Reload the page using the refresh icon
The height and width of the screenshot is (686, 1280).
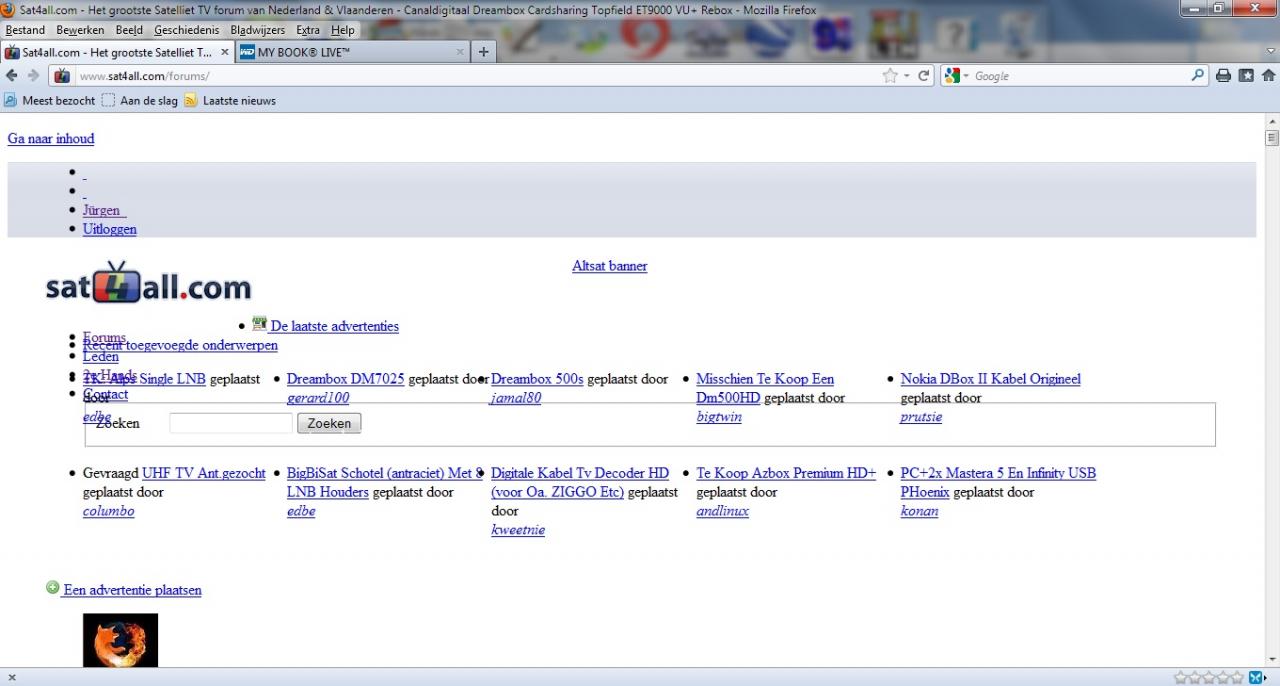(924, 76)
